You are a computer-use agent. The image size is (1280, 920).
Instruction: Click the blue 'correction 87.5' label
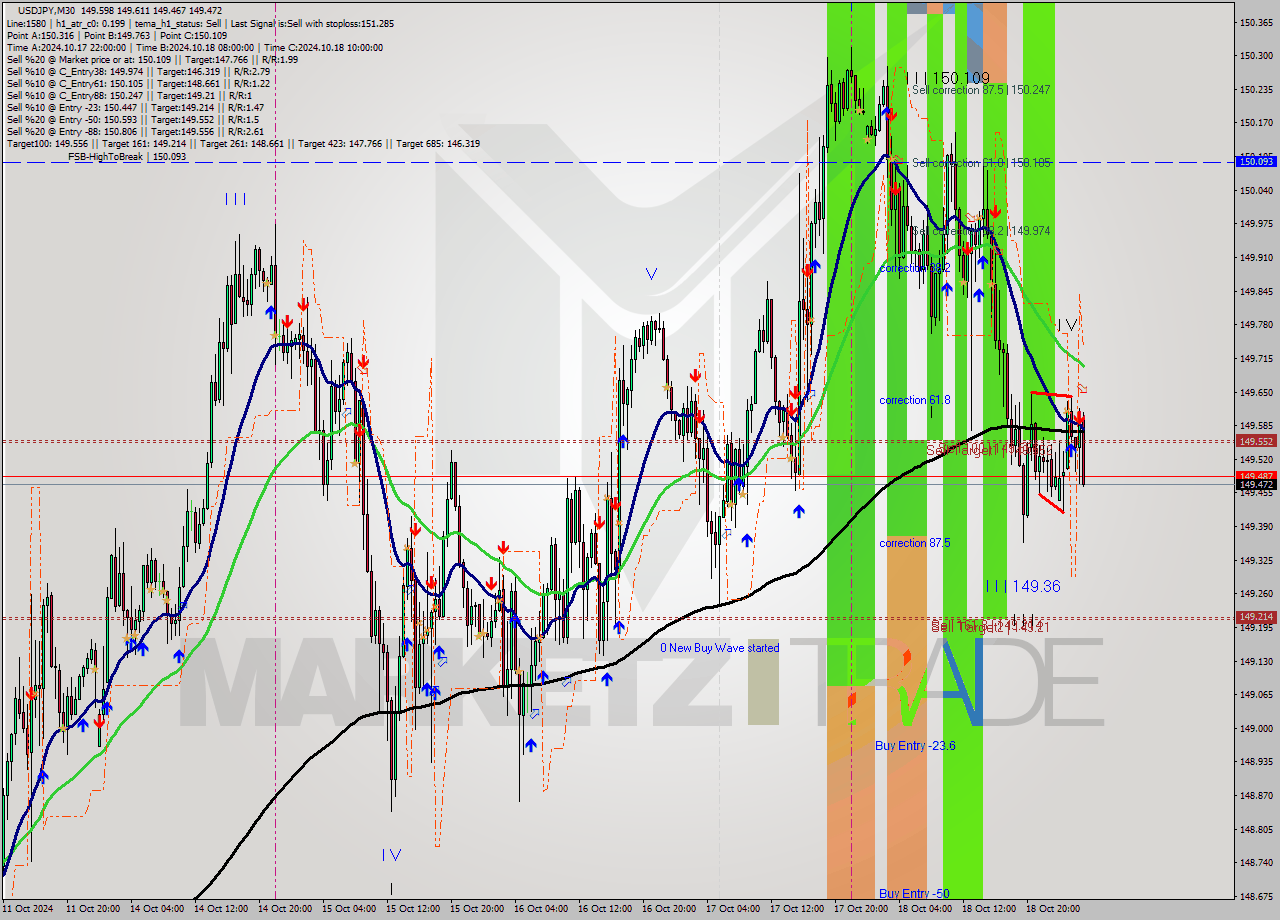tap(915, 543)
